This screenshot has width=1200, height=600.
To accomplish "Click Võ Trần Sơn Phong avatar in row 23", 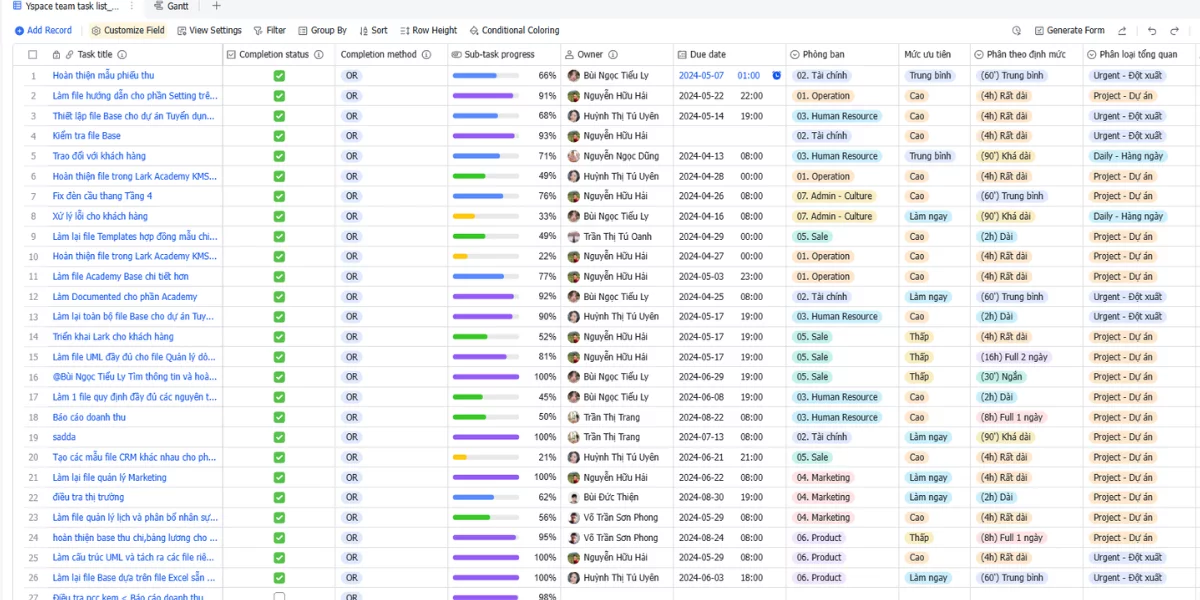I will coord(574,517).
